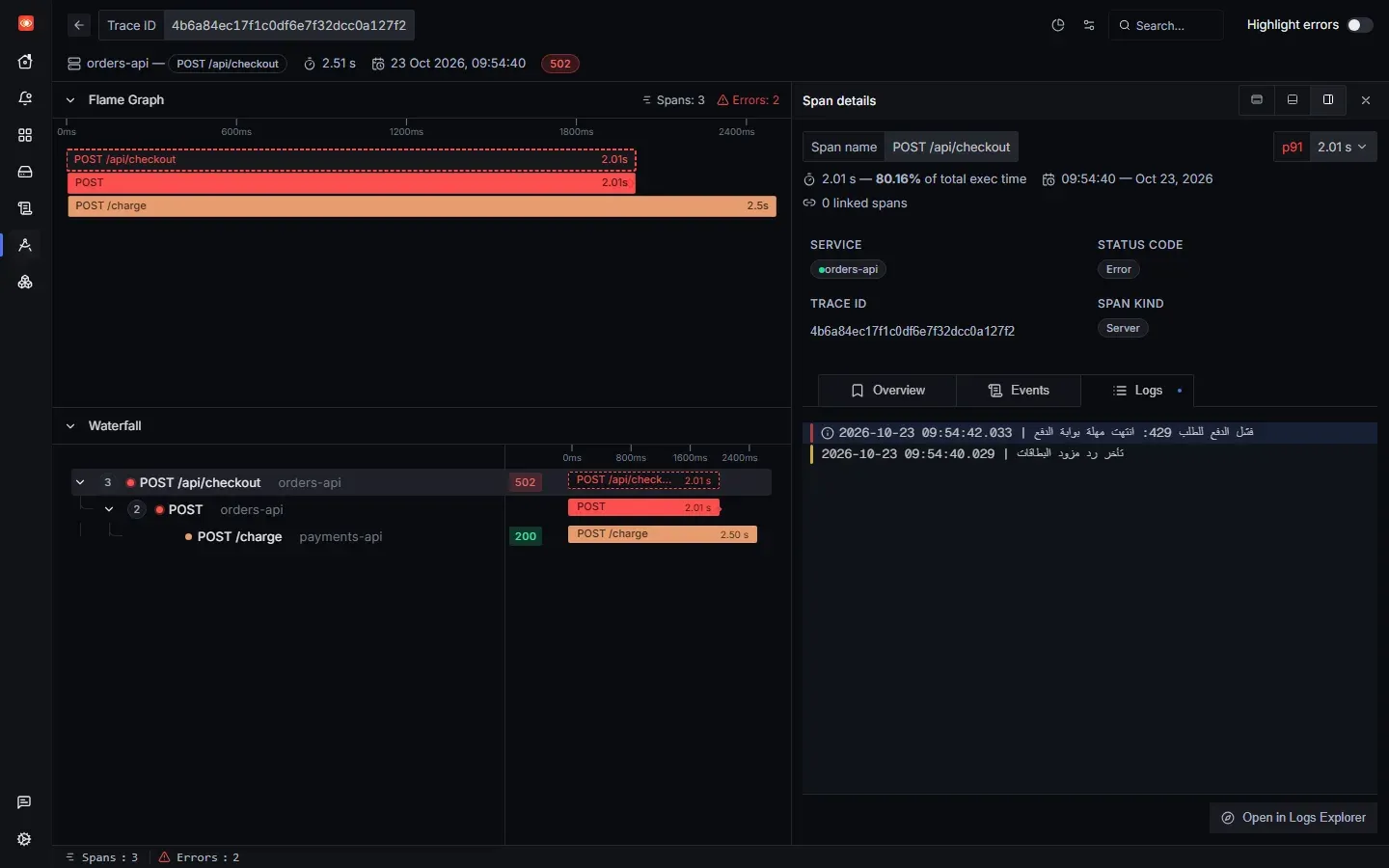Switch span details to the first layout icon
The height and width of the screenshot is (868, 1389).
(x=1257, y=99)
